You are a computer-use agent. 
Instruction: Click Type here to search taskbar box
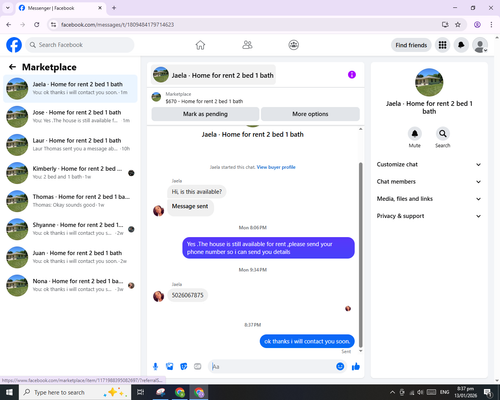pos(75,392)
